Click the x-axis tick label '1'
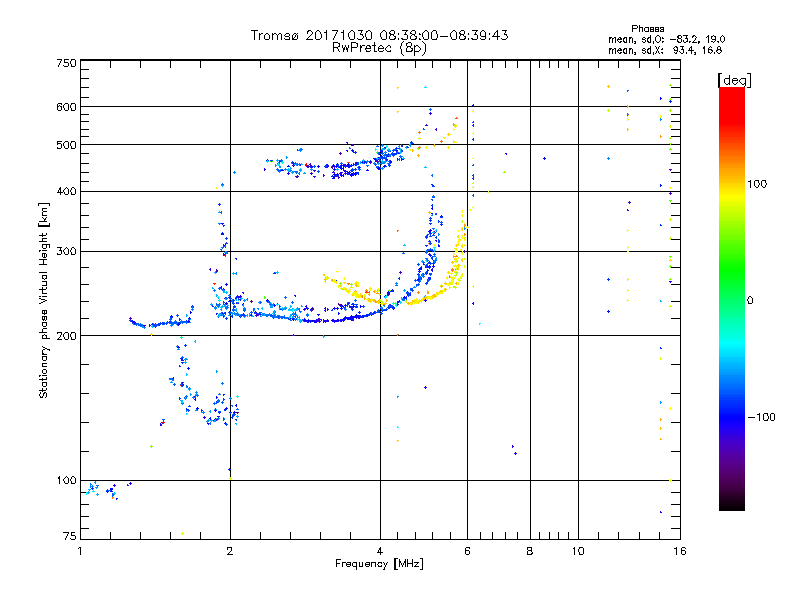The width and height of the screenshot is (800, 600). point(80,551)
